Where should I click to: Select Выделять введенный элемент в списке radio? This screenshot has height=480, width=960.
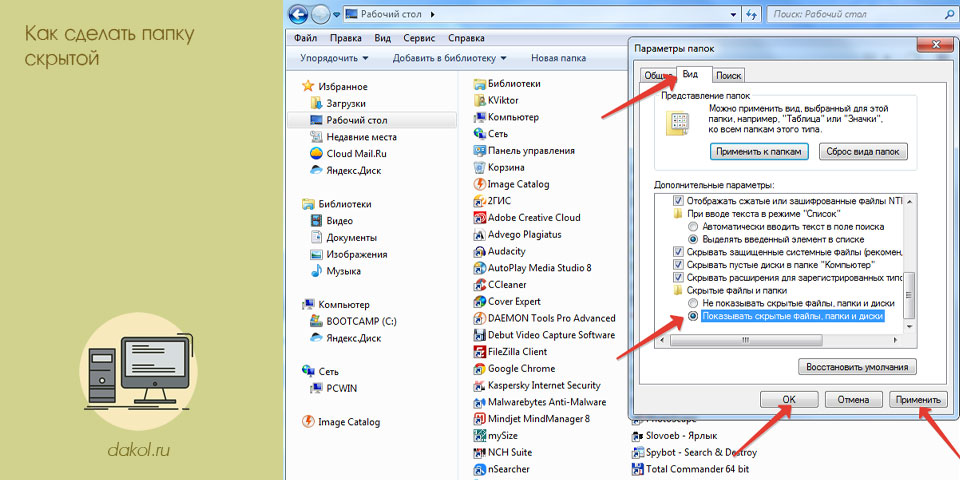coord(692,239)
